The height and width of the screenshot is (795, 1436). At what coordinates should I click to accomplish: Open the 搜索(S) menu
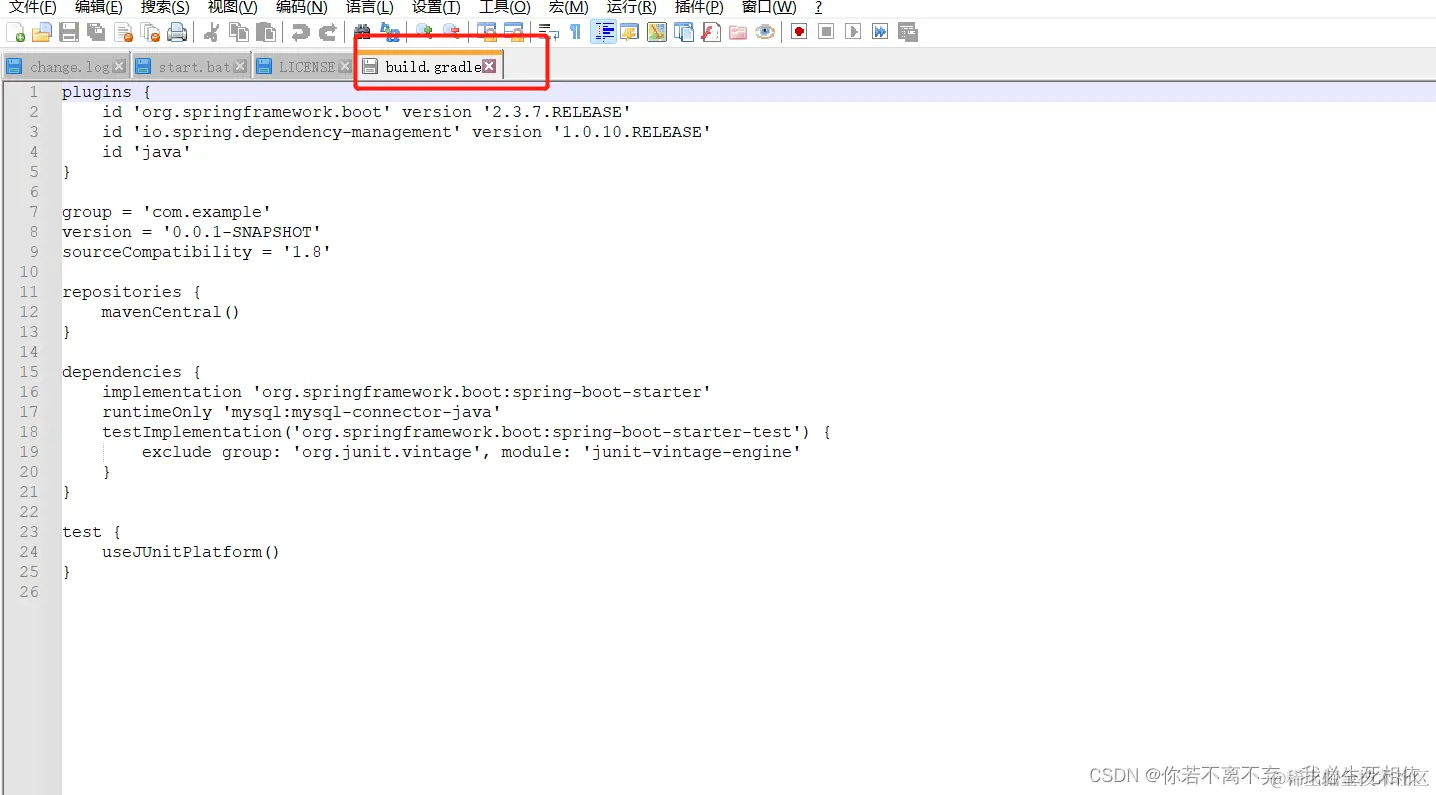[x=164, y=7]
